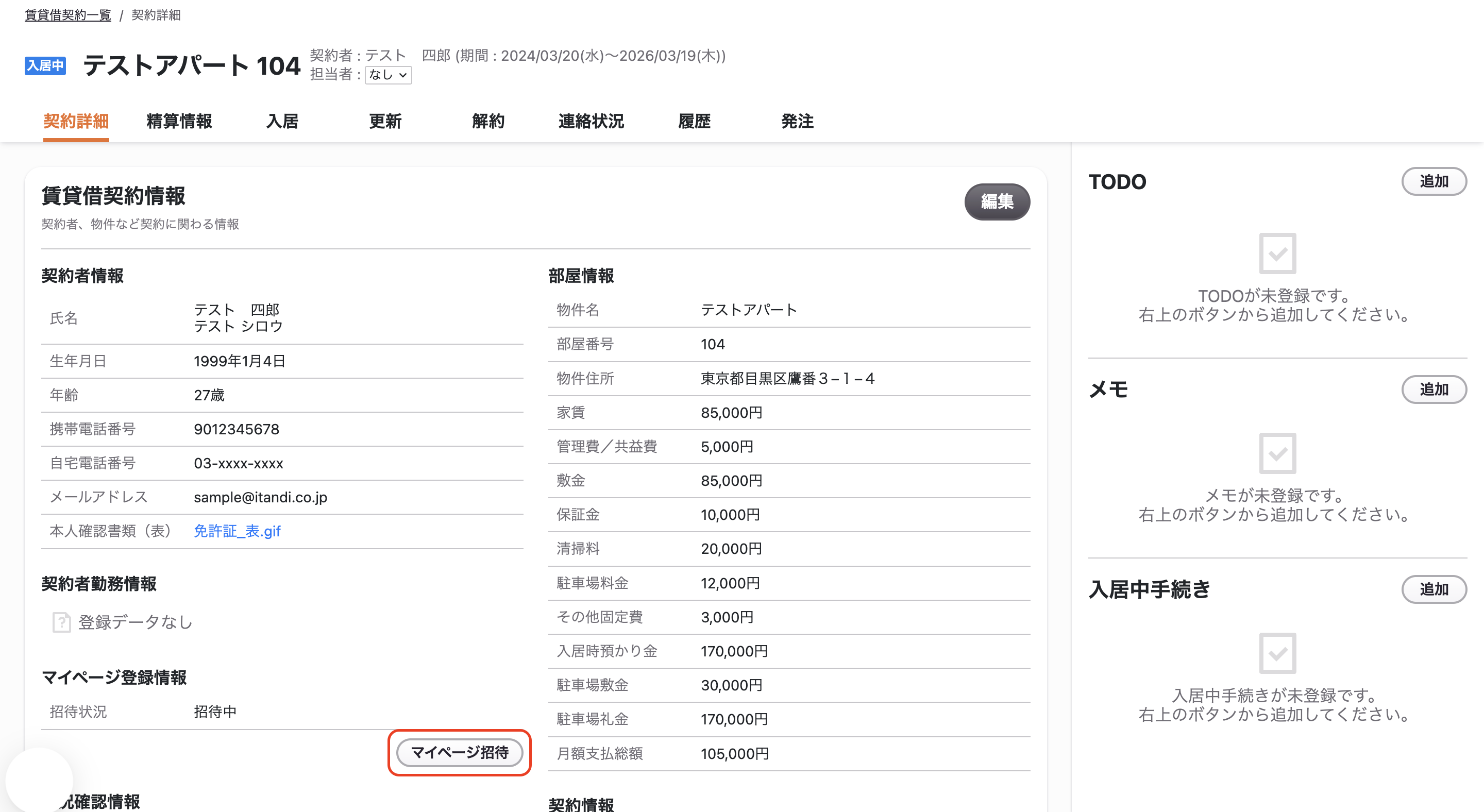Click the home phone value 03-xxxx-xxxx
1484x812 pixels.
click(239, 463)
